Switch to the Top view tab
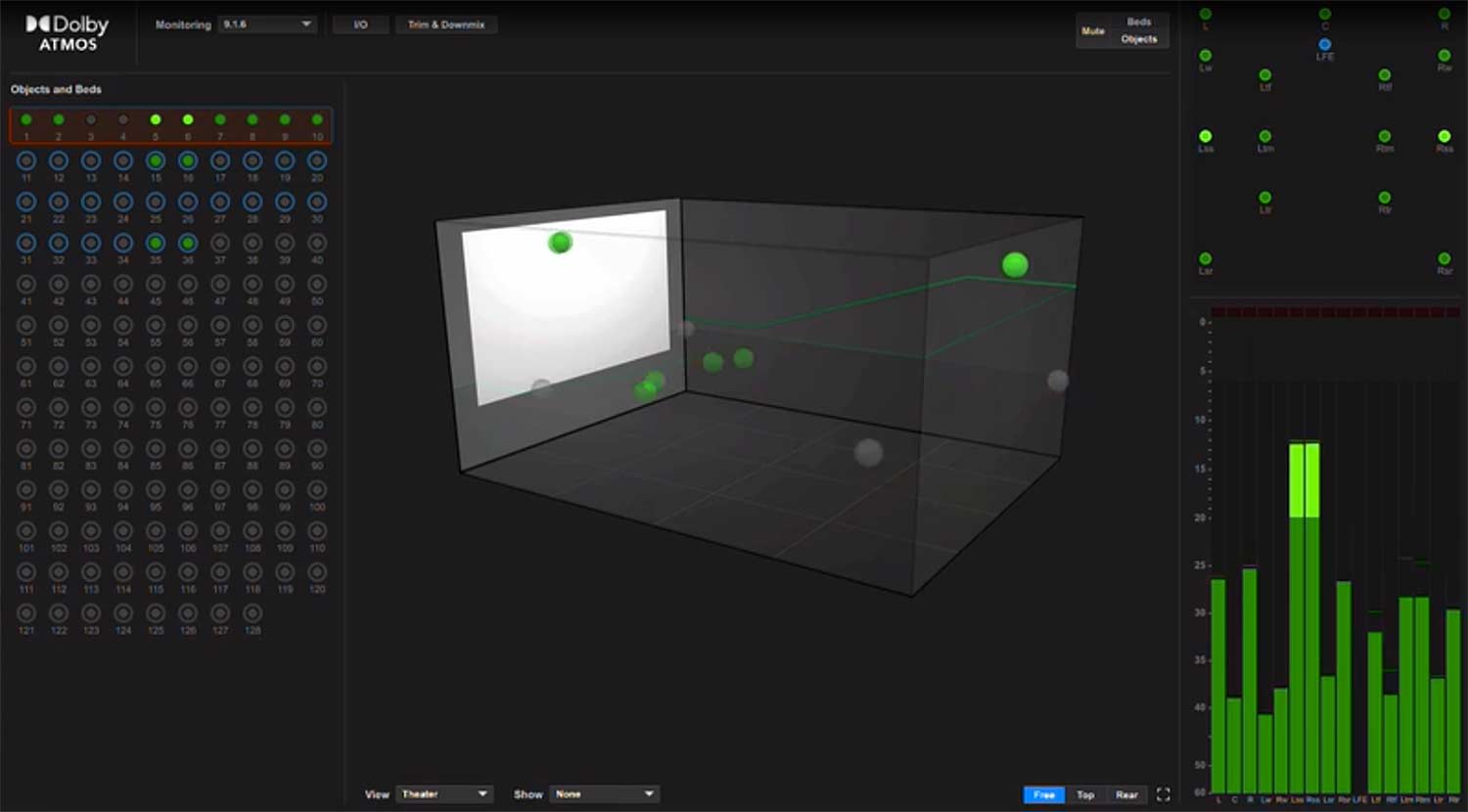 pos(1085,794)
